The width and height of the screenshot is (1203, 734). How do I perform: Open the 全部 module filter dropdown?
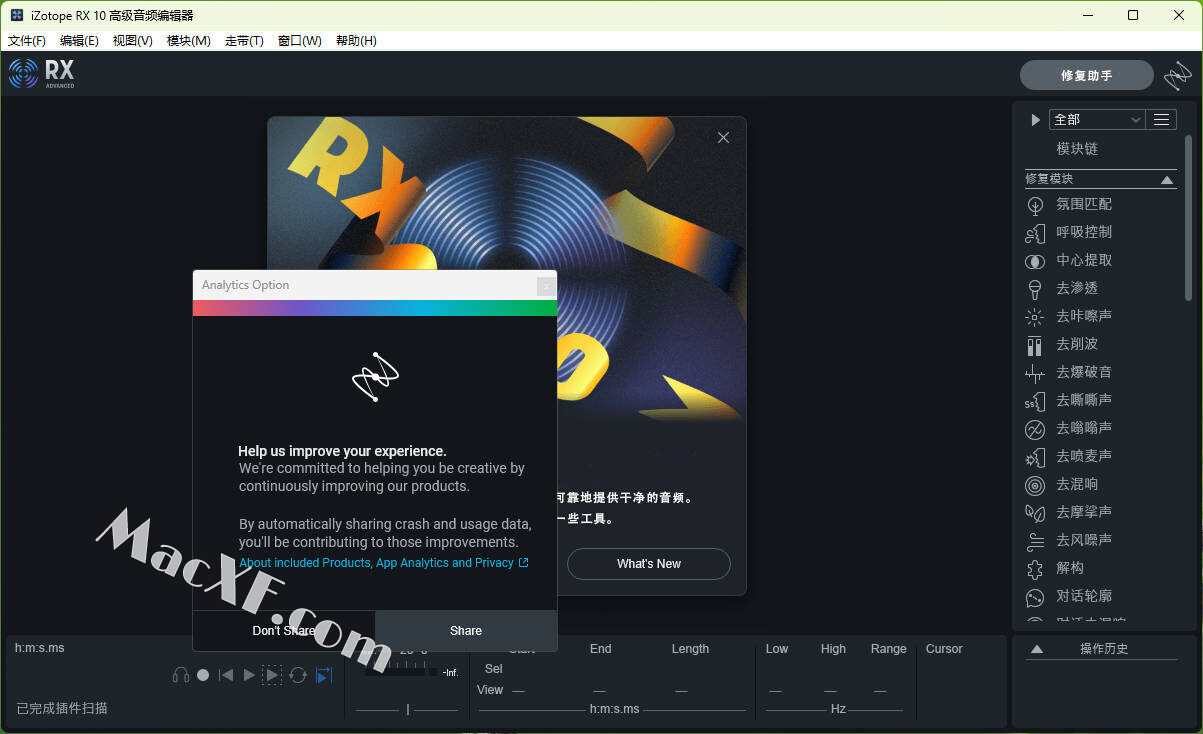pos(1096,119)
